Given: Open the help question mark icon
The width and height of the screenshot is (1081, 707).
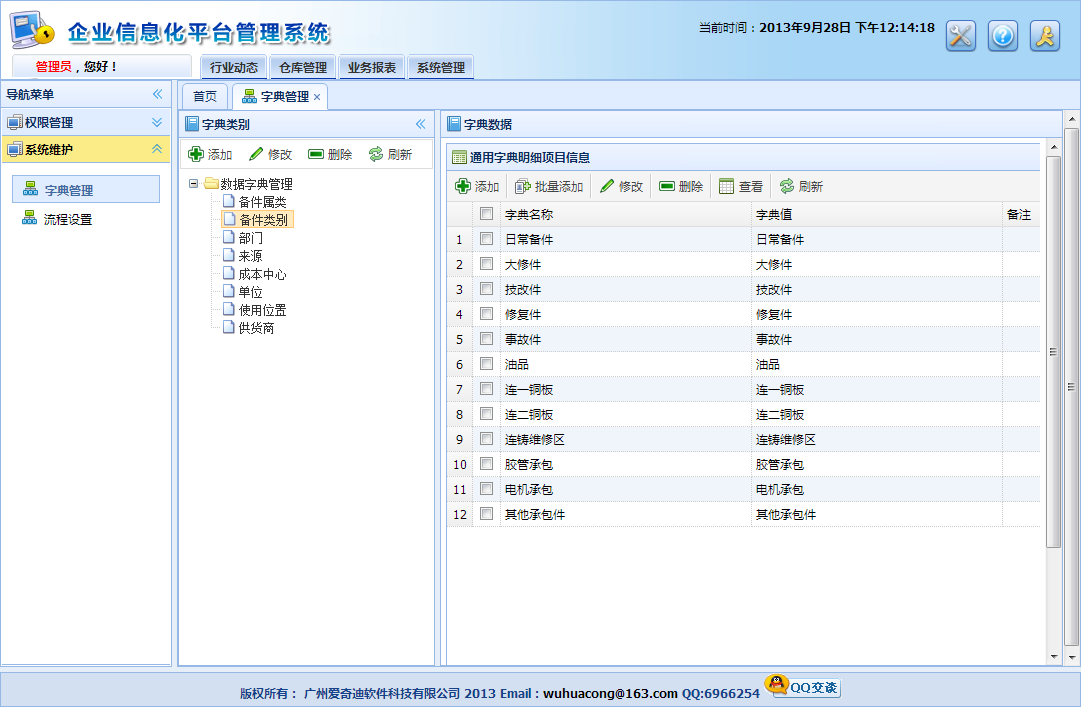Looking at the screenshot, I should pos(1002,36).
